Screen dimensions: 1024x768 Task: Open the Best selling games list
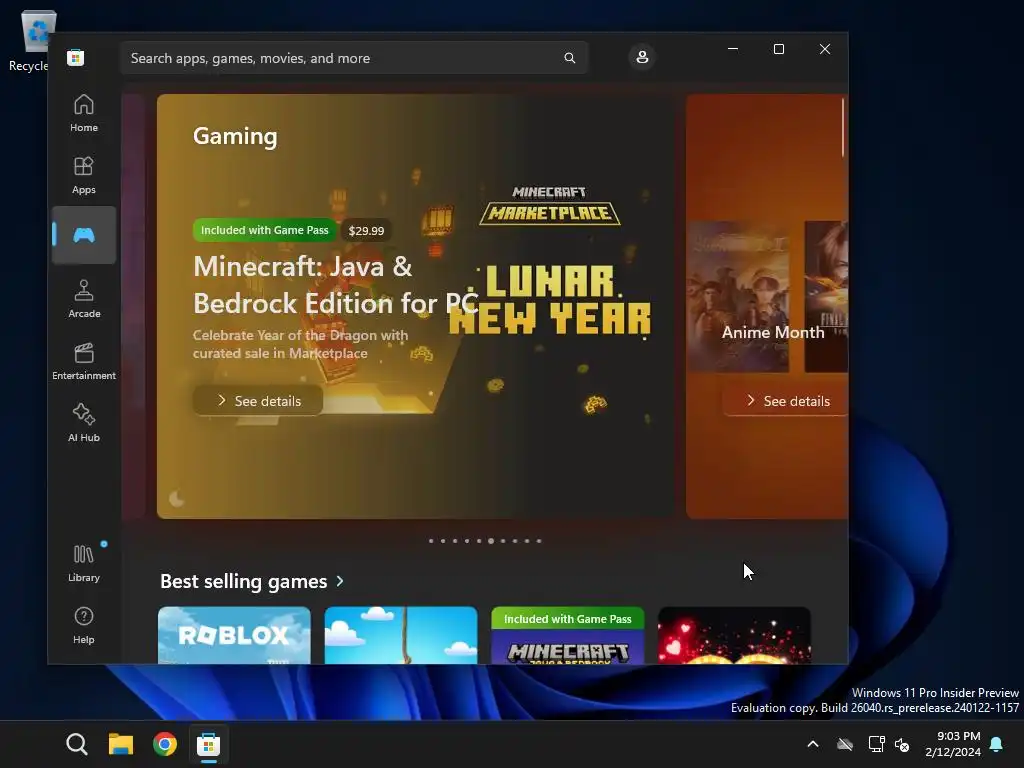pyautogui.click(x=244, y=581)
